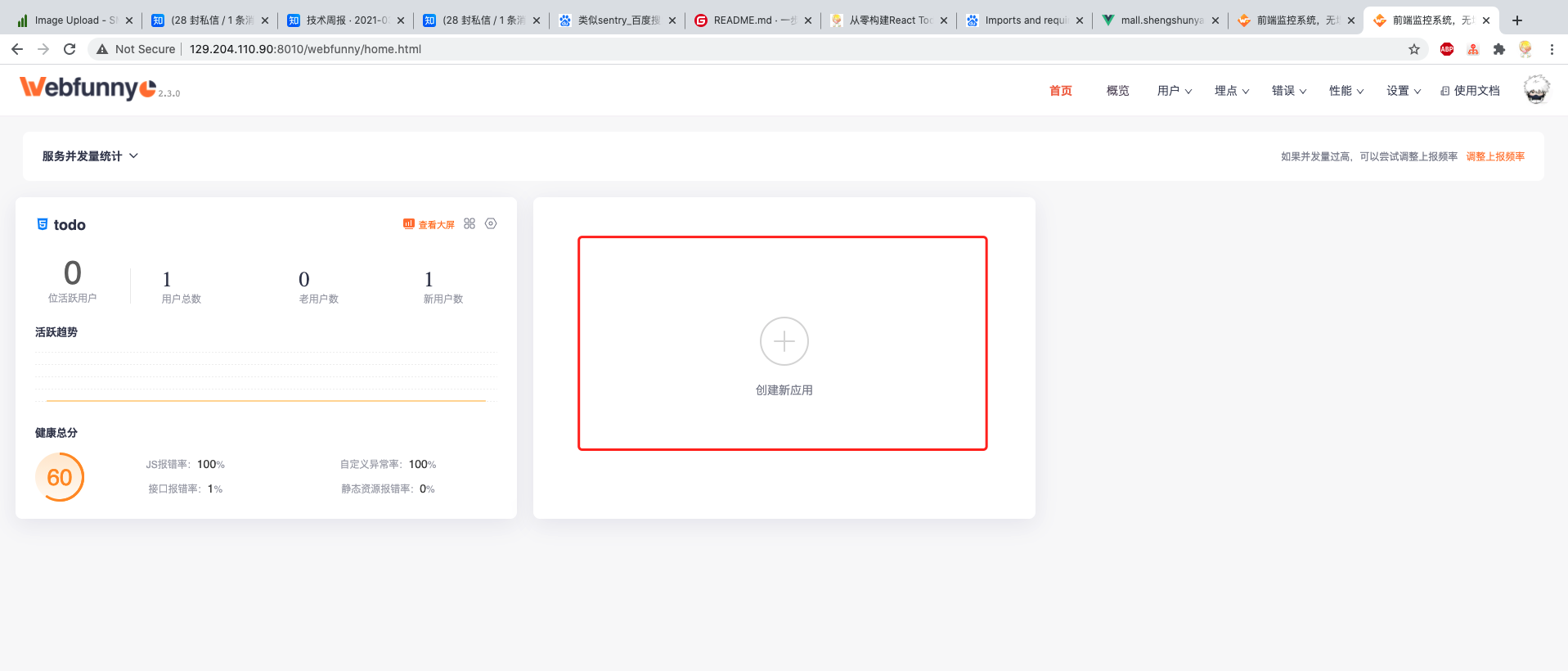
Task: Go back to the previous page
Action: click(x=17, y=49)
